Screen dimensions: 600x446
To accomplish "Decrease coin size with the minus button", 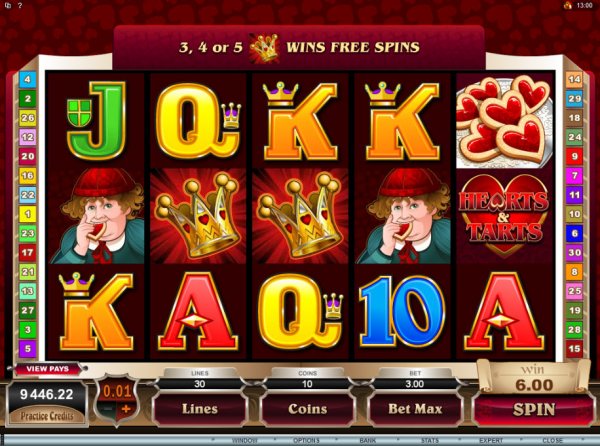I will click(108, 409).
